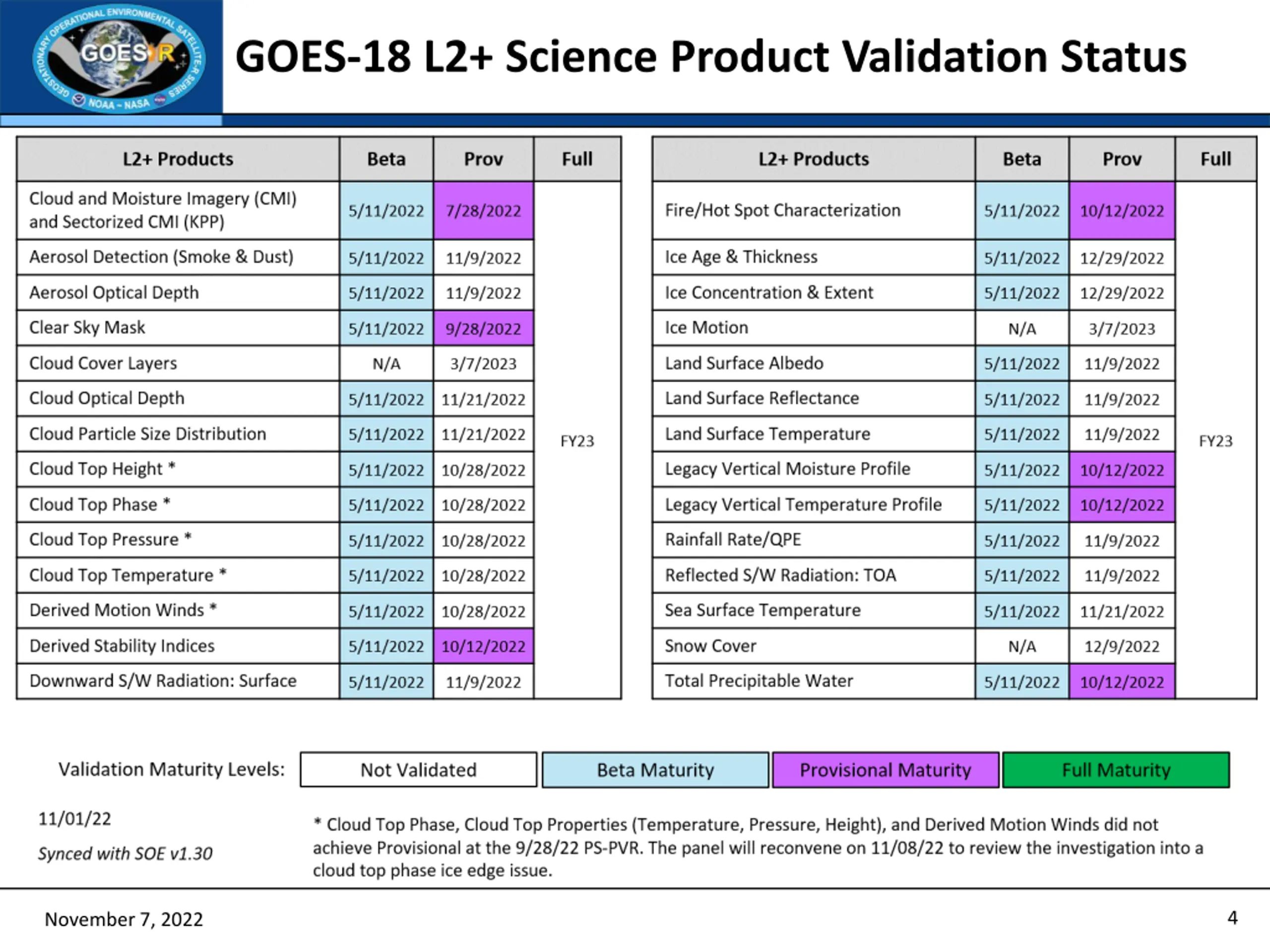Click the Validation Maturity Levels: label

pyautogui.click(x=172, y=769)
